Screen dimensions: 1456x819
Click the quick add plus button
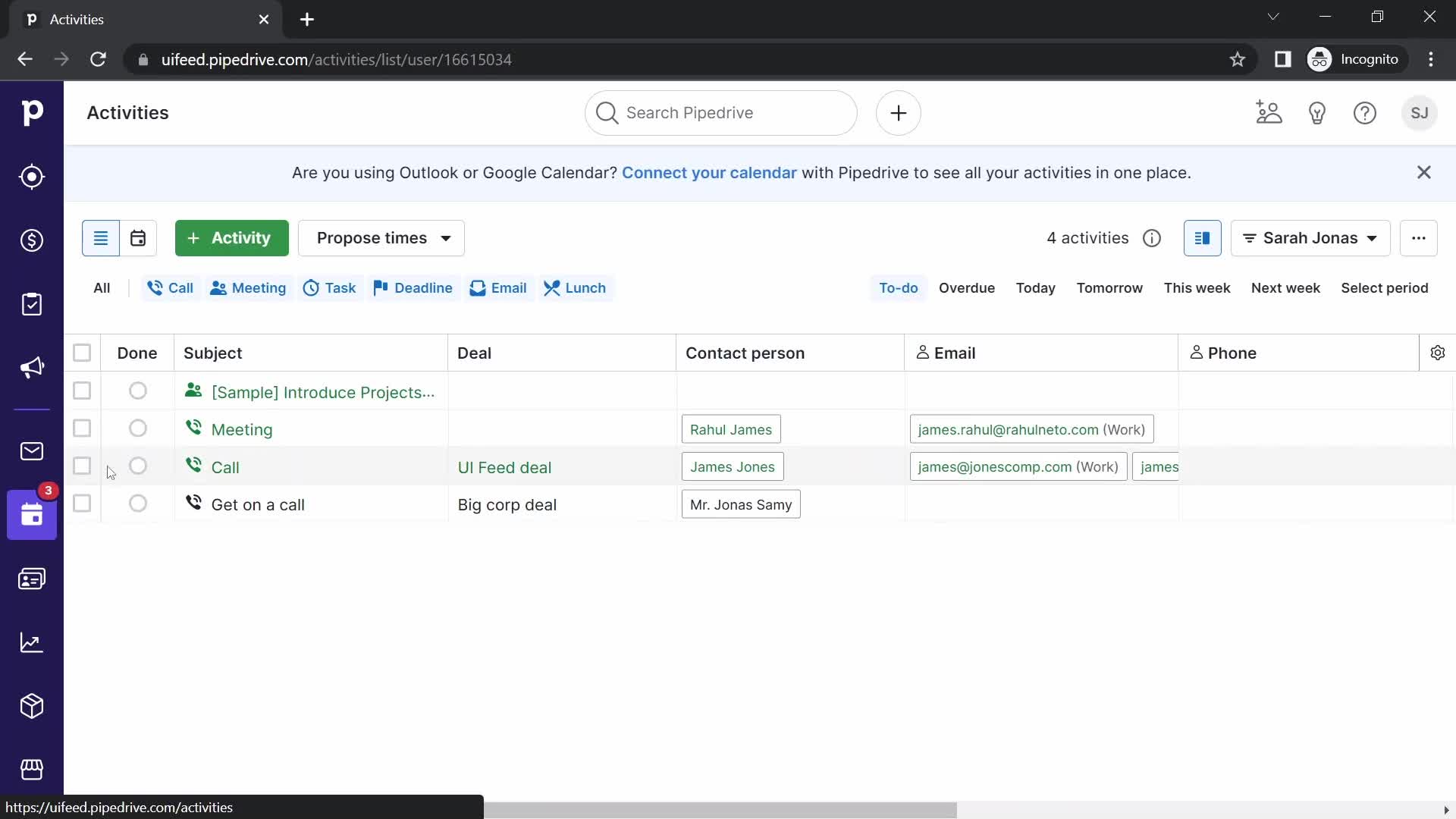(x=899, y=113)
